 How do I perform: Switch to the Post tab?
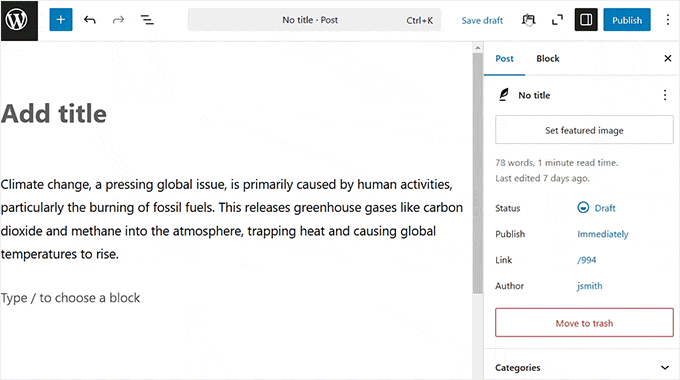click(504, 59)
